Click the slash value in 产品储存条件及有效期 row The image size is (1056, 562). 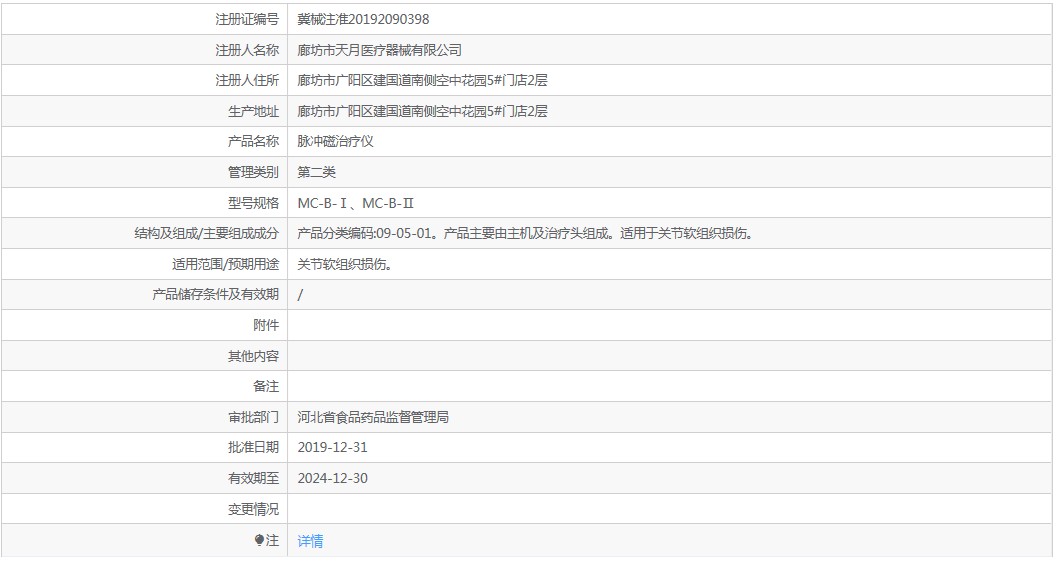[300, 295]
